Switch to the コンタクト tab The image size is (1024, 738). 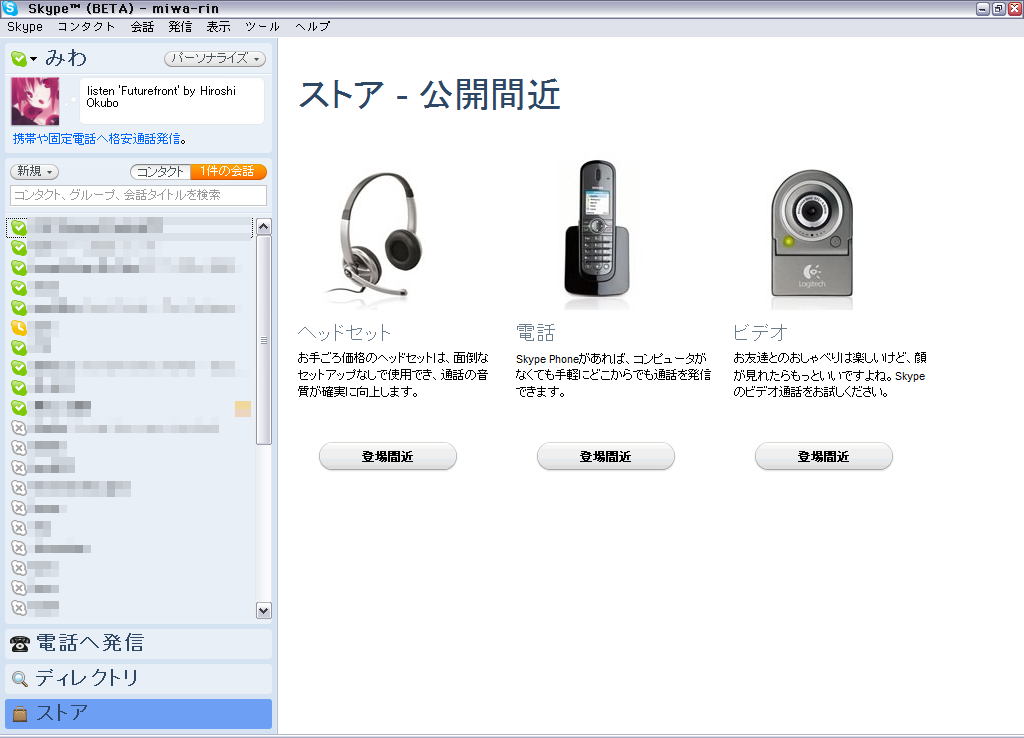click(x=160, y=172)
